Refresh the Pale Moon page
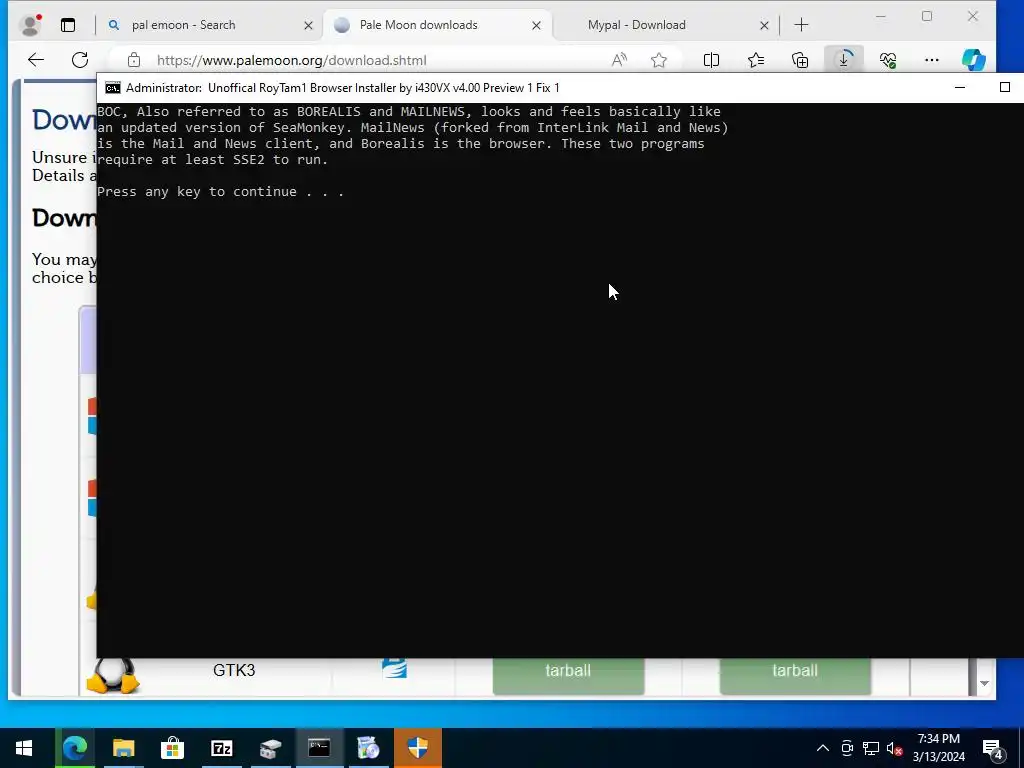Image resolution: width=1024 pixels, height=768 pixels. click(80, 60)
